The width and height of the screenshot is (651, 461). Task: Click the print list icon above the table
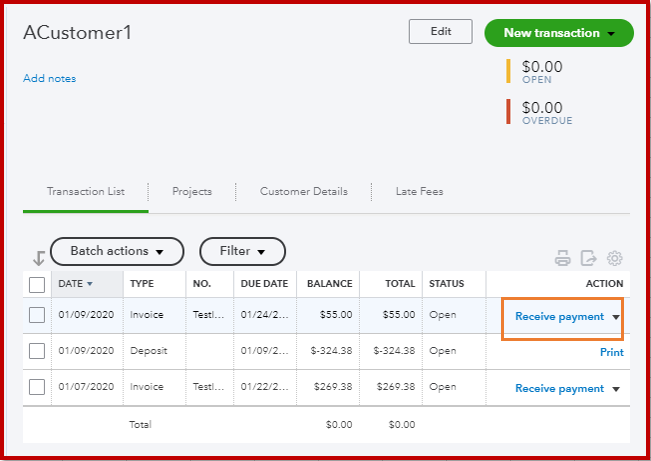click(x=563, y=258)
